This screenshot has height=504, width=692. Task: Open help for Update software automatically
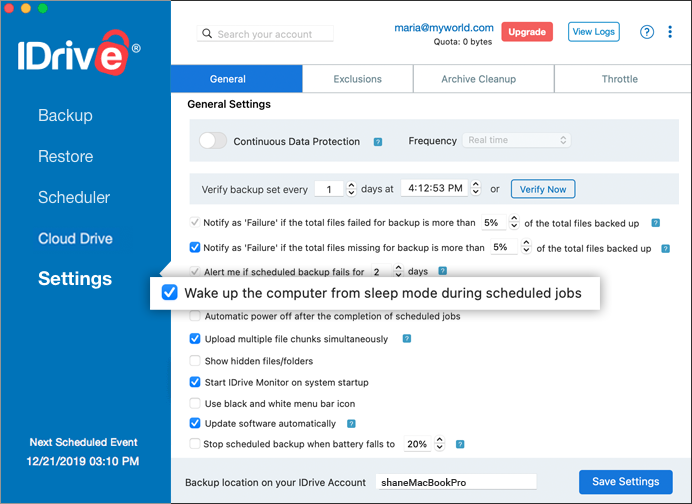pos(351,424)
